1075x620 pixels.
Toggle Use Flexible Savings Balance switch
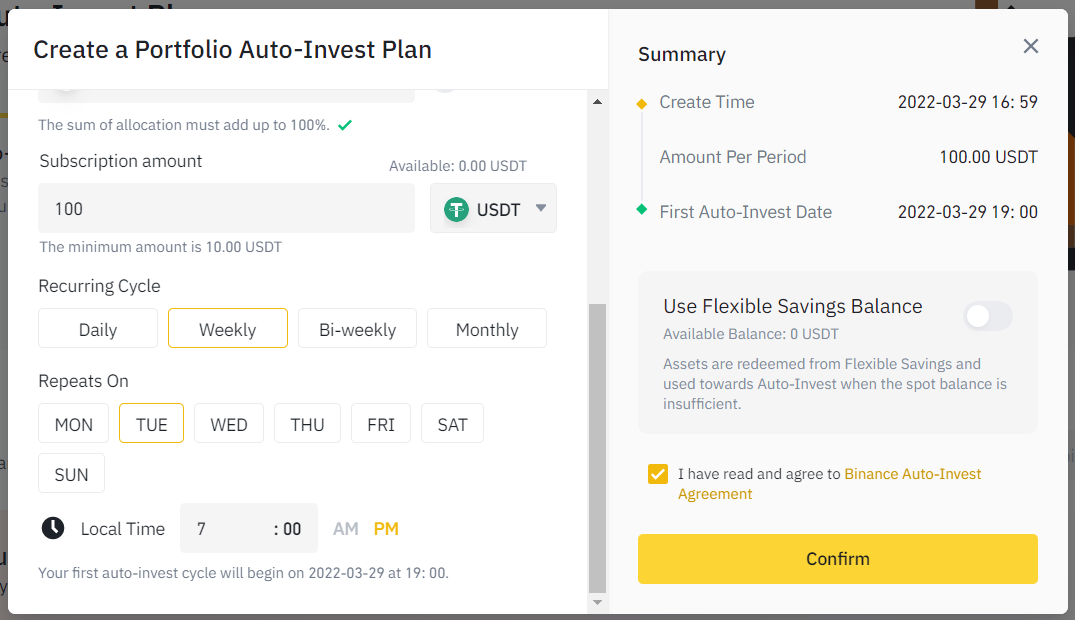987,317
